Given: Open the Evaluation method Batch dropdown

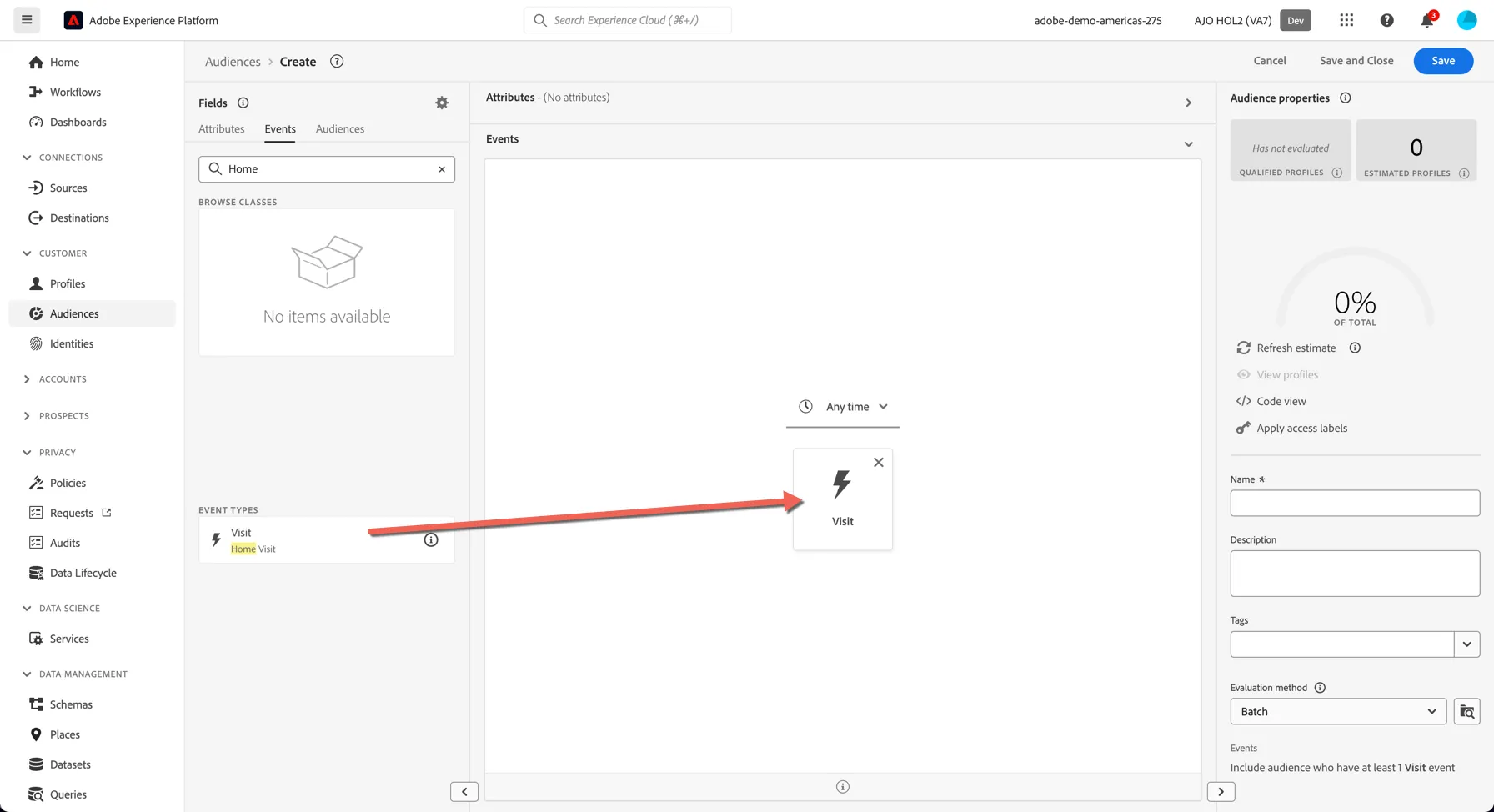Looking at the screenshot, I should point(1338,711).
